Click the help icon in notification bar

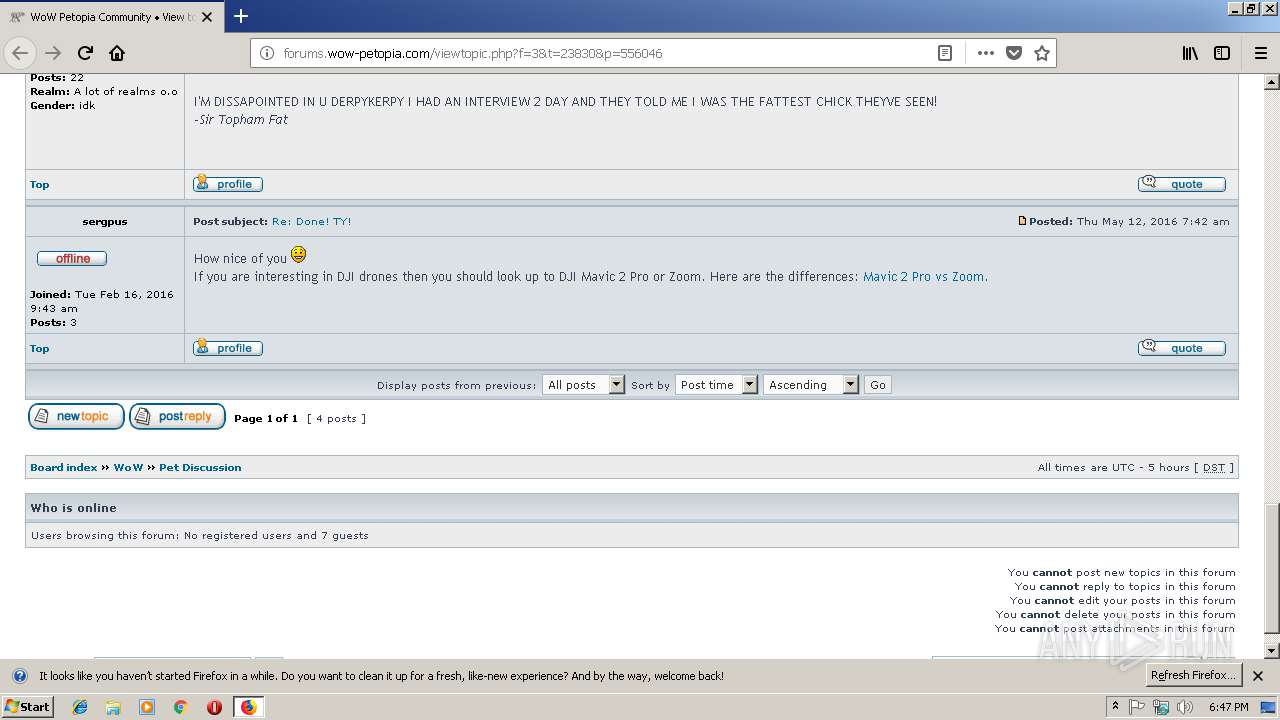[x=19, y=676]
